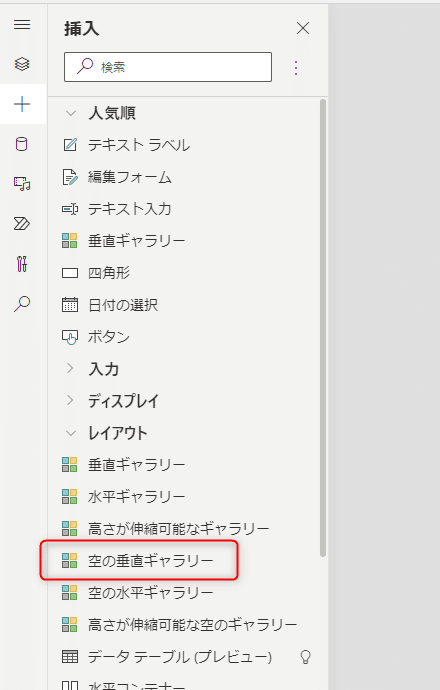Expand the 入力 section
Screen dimensions: 440x690
pyautogui.click(x=70, y=368)
